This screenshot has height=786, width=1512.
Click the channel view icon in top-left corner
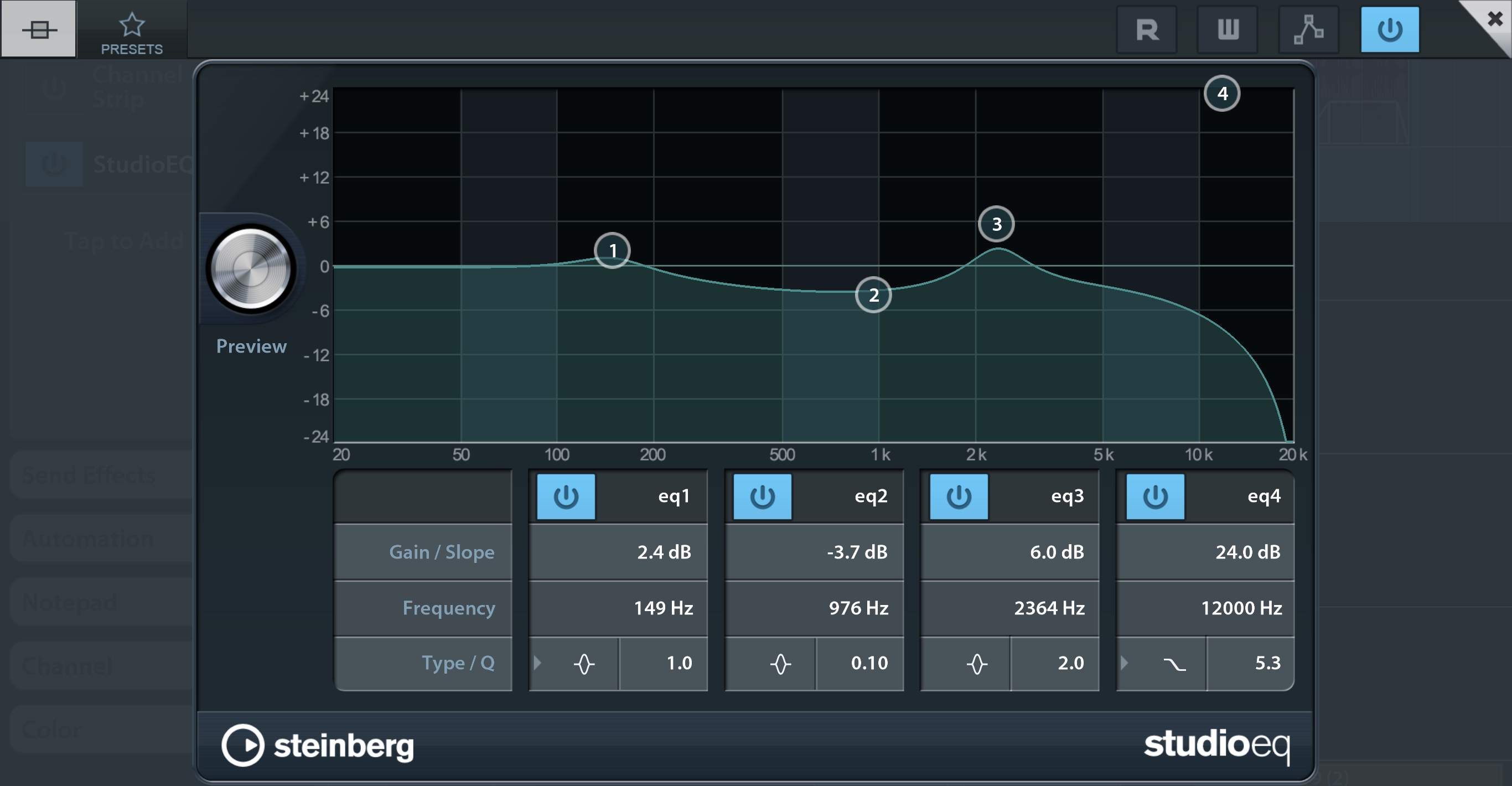tap(39, 29)
